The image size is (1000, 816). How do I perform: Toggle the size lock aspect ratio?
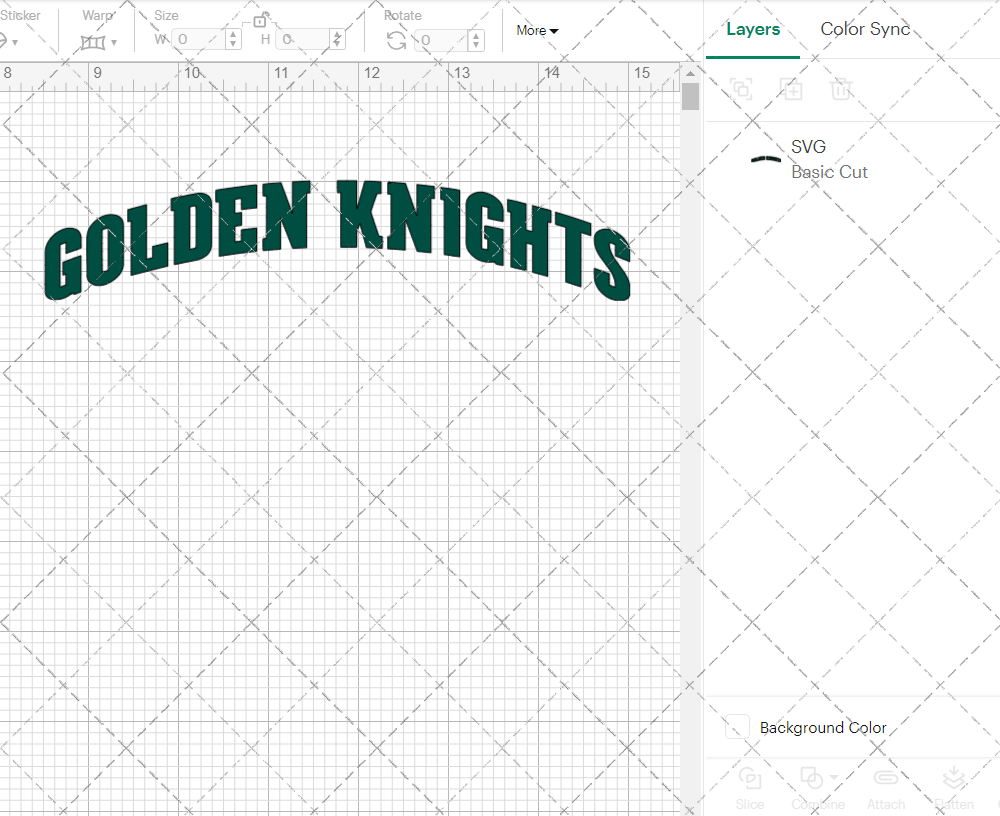click(262, 19)
